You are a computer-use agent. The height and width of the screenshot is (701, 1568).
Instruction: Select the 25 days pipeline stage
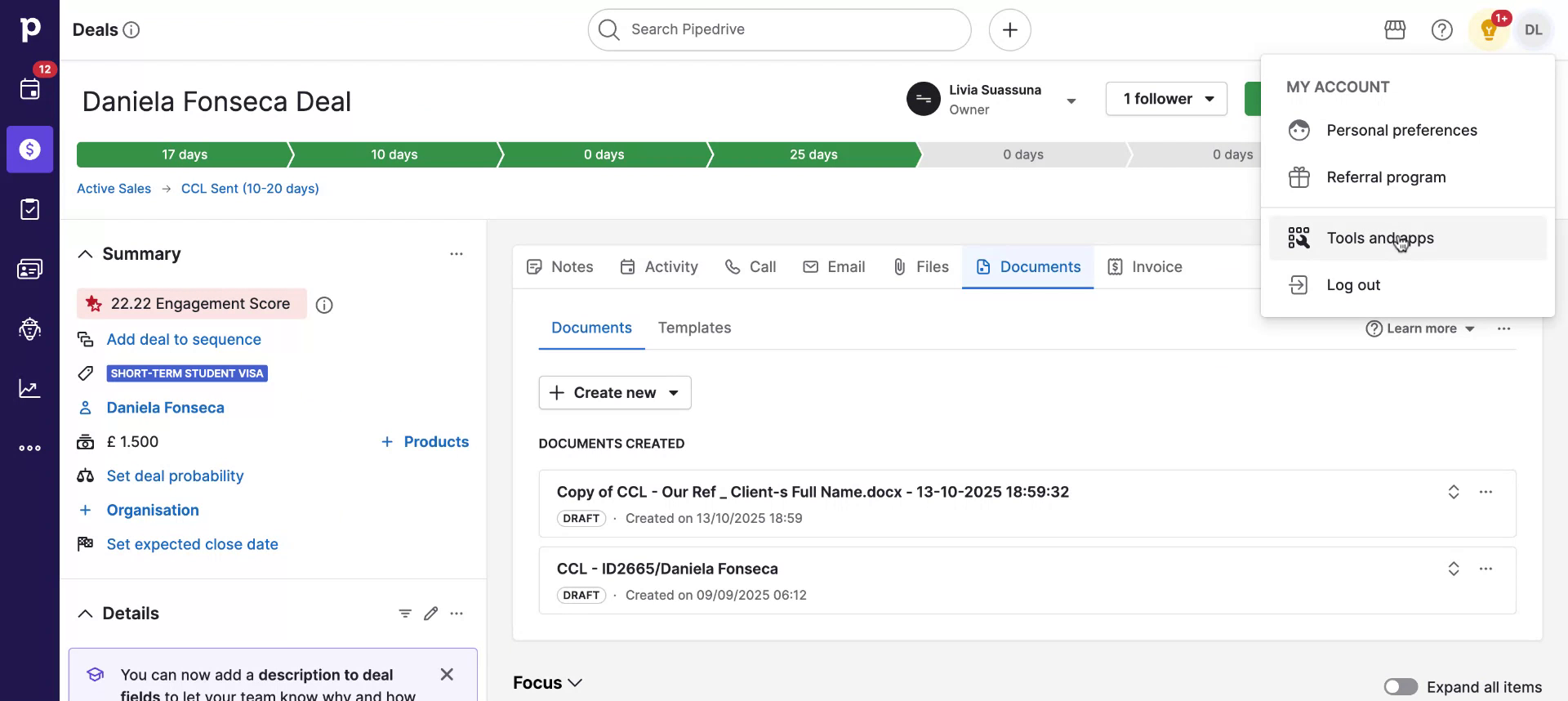pos(813,154)
